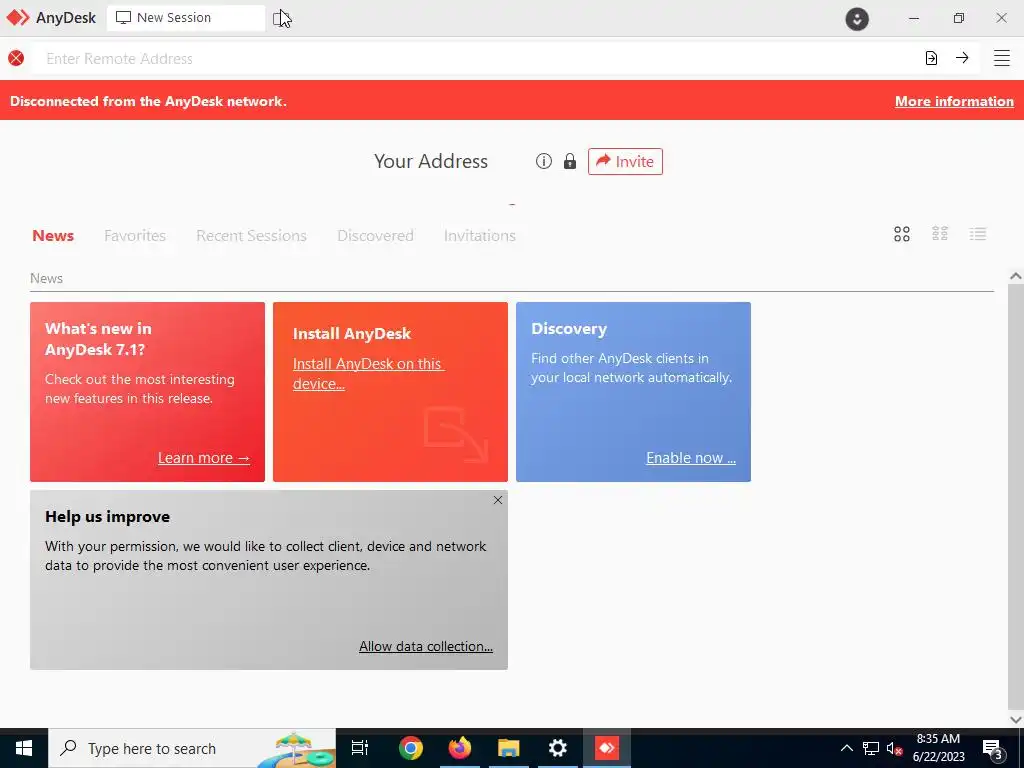Click the AnyDesk taskbar icon
Screen dimensions: 1024x768
click(x=607, y=748)
